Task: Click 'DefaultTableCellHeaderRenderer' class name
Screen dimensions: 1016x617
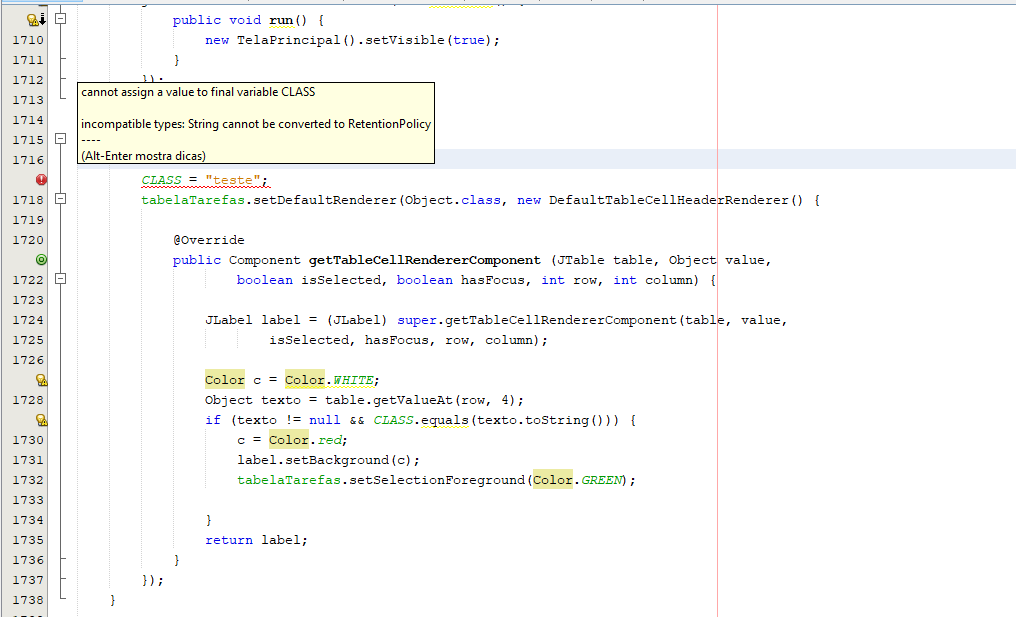Action: [669, 200]
